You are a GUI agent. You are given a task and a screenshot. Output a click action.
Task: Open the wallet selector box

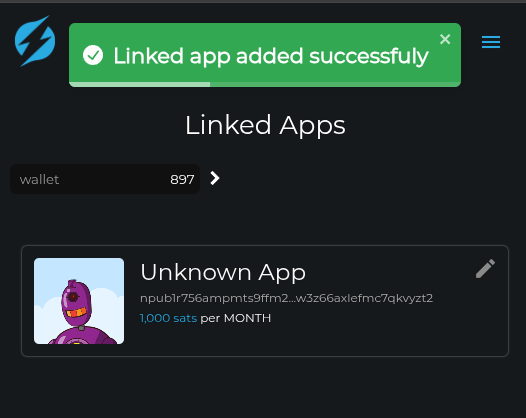pyautogui.click(x=105, y=179)
